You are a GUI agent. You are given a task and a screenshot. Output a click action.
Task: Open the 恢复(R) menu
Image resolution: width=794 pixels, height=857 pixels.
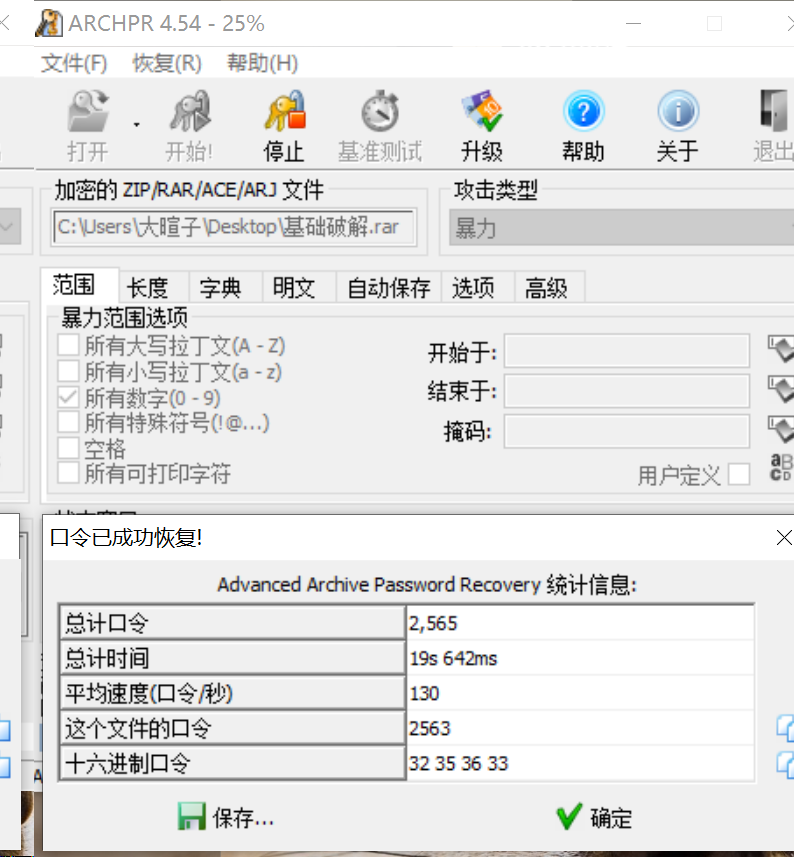[x=167, y=63]
